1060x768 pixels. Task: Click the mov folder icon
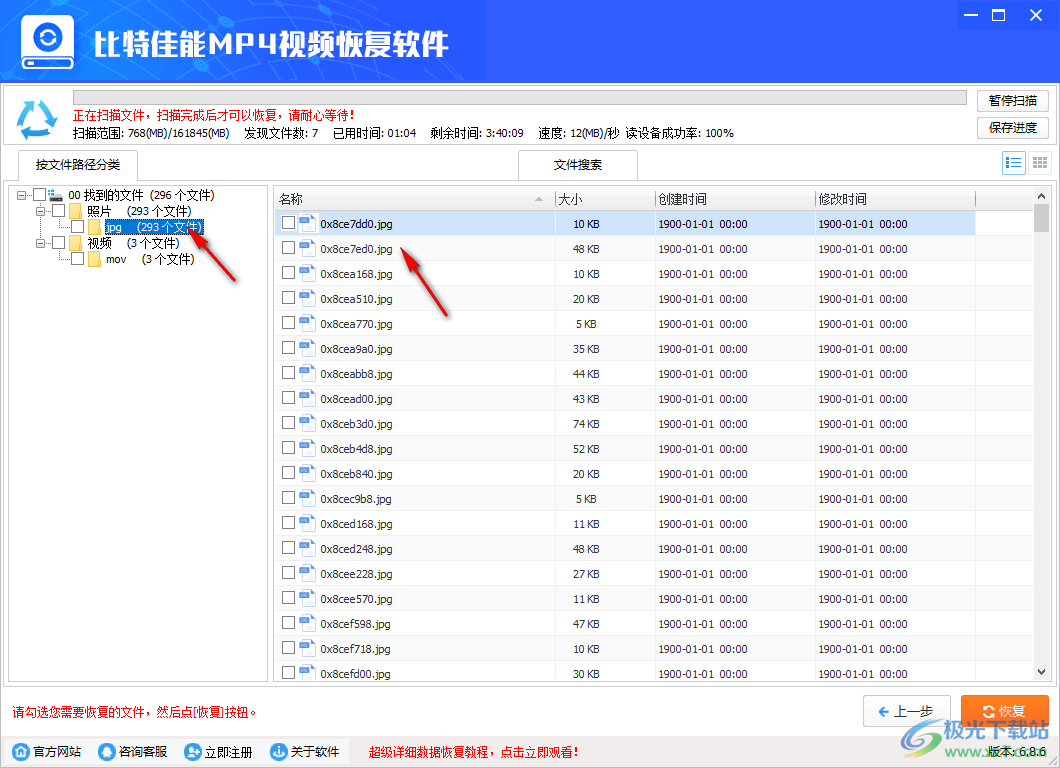coord(94,259)
